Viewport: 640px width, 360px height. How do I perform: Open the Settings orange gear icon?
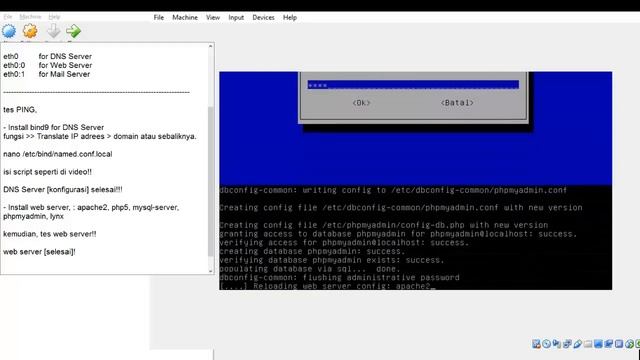coord(30,31)
